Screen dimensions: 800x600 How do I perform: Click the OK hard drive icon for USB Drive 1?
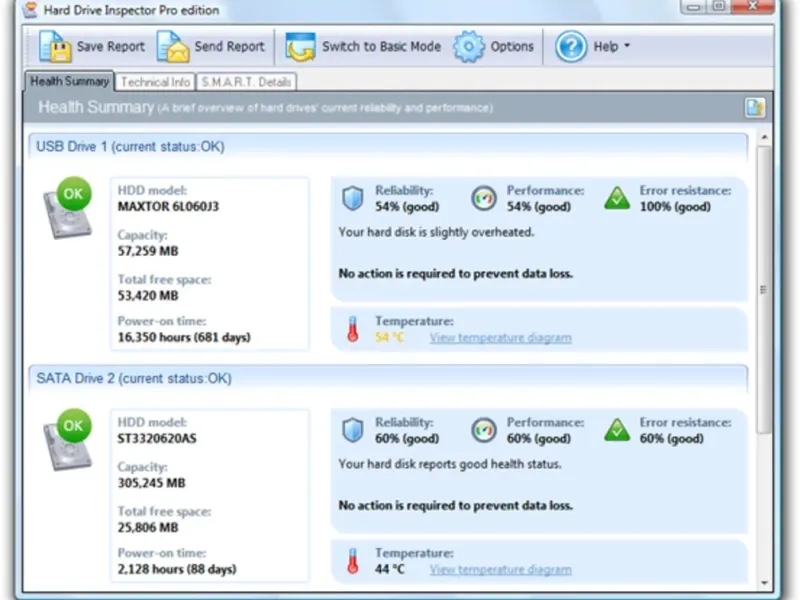69,208
